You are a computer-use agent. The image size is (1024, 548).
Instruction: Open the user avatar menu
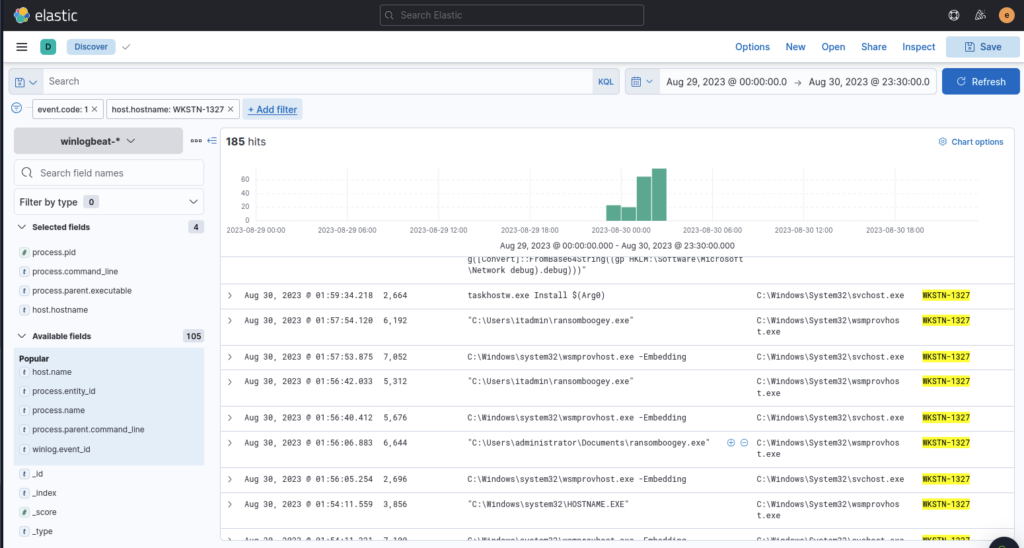[x=1006, y=15]
